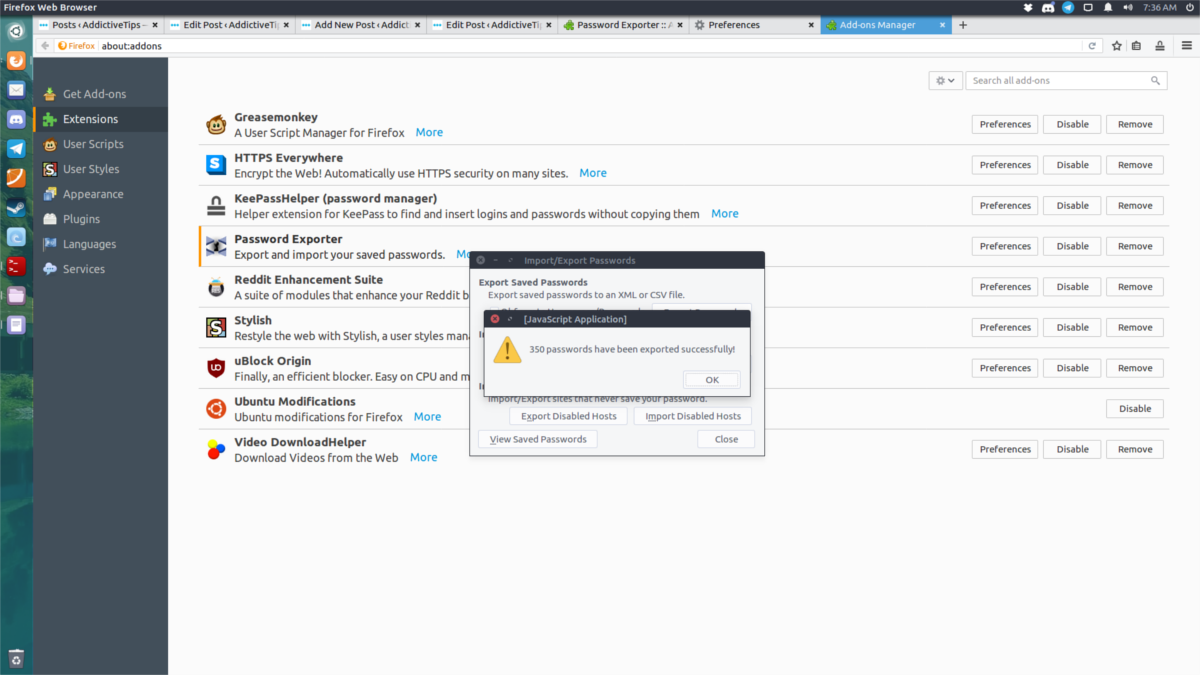Disable Ubuntu Modifications extension
This screenshot has width=1200, height=675.
1135,408
